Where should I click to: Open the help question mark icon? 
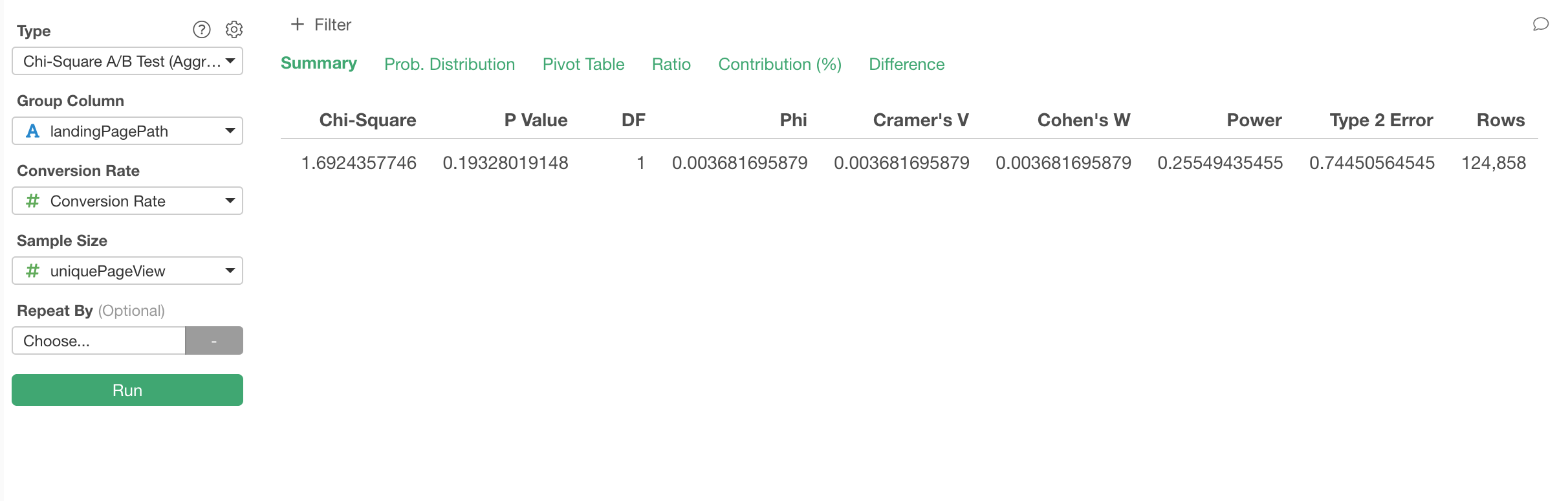[x=202, y=30]
